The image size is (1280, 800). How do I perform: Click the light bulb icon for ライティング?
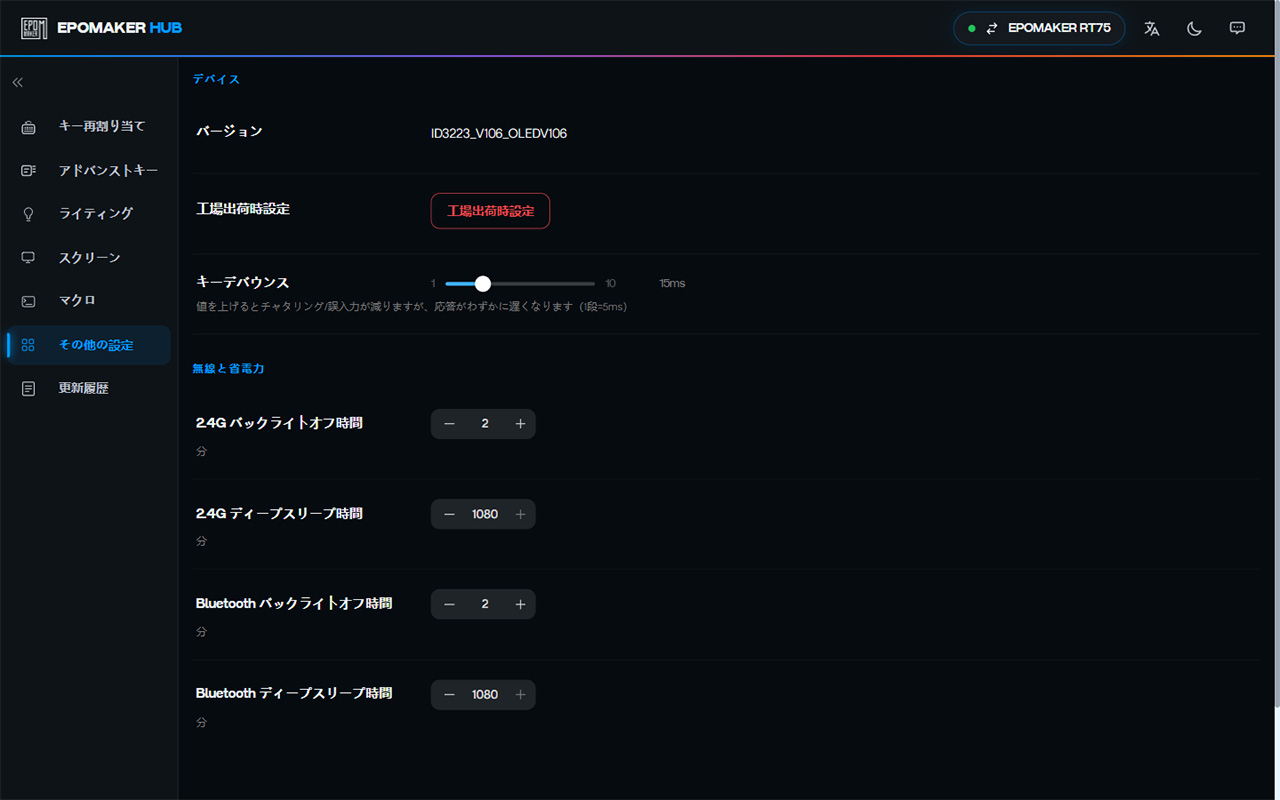(x=28, y=214)
